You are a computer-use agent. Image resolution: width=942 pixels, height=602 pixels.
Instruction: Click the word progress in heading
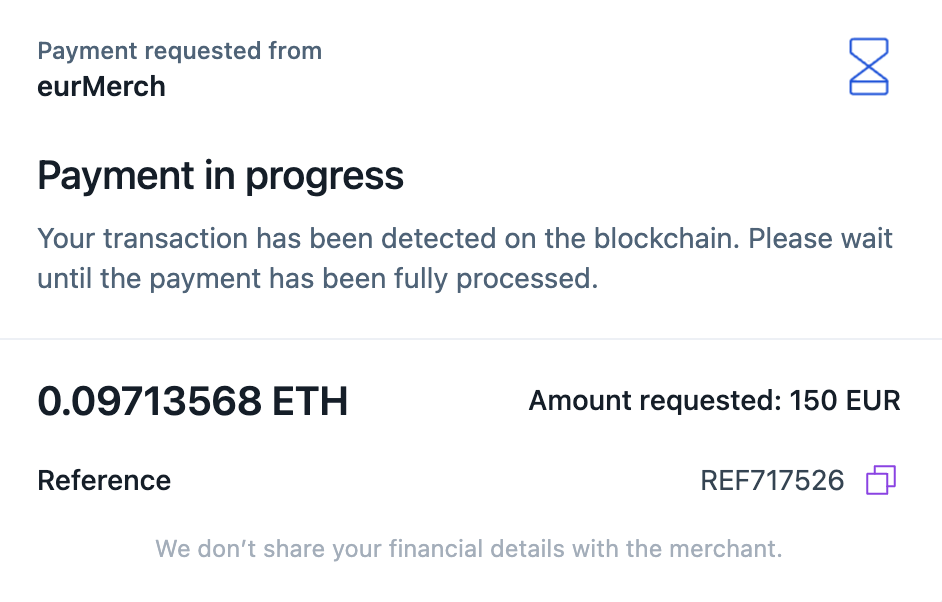tap(324, 178)
